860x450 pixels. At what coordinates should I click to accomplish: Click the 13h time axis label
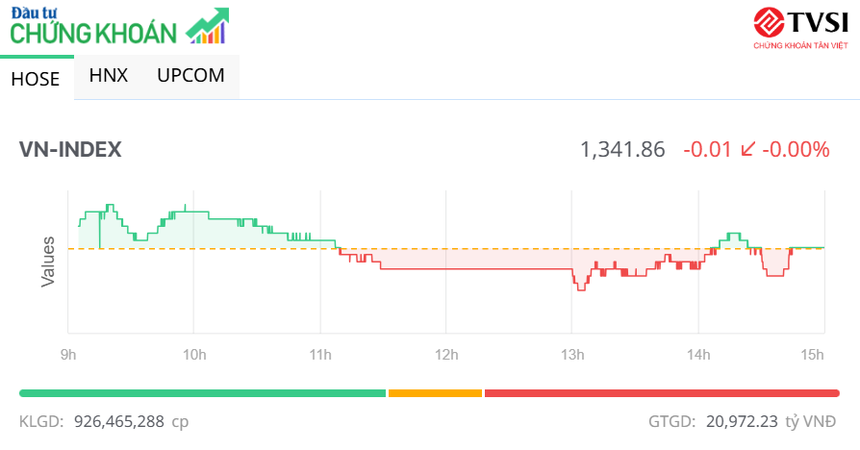pos(573,354)
